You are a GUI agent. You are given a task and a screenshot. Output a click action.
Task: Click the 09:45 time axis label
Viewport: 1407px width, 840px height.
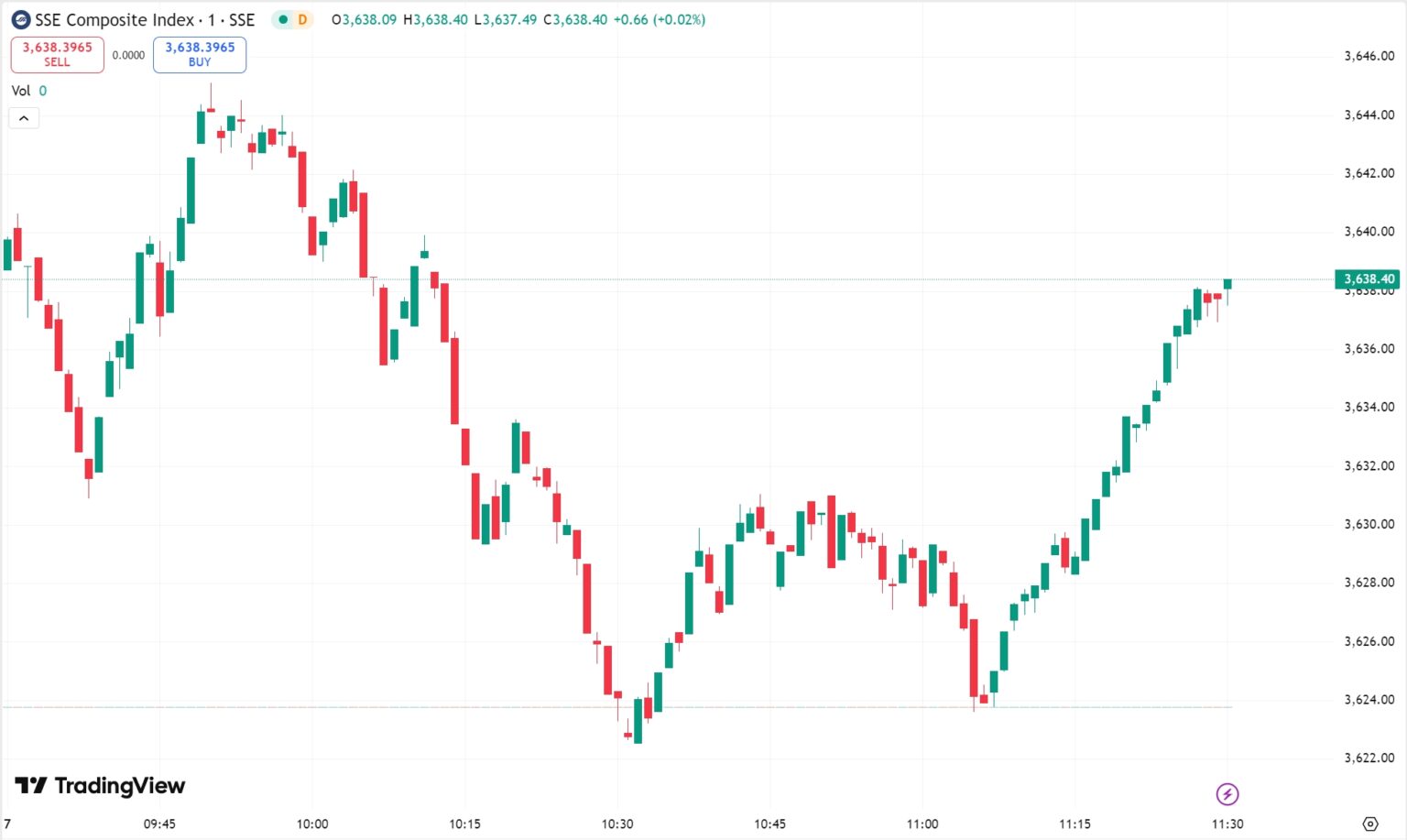coord(159,824)
